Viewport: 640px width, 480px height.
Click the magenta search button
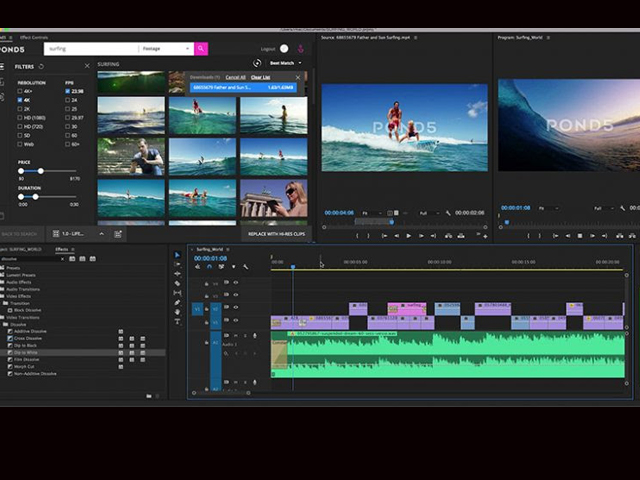point(201,49)
